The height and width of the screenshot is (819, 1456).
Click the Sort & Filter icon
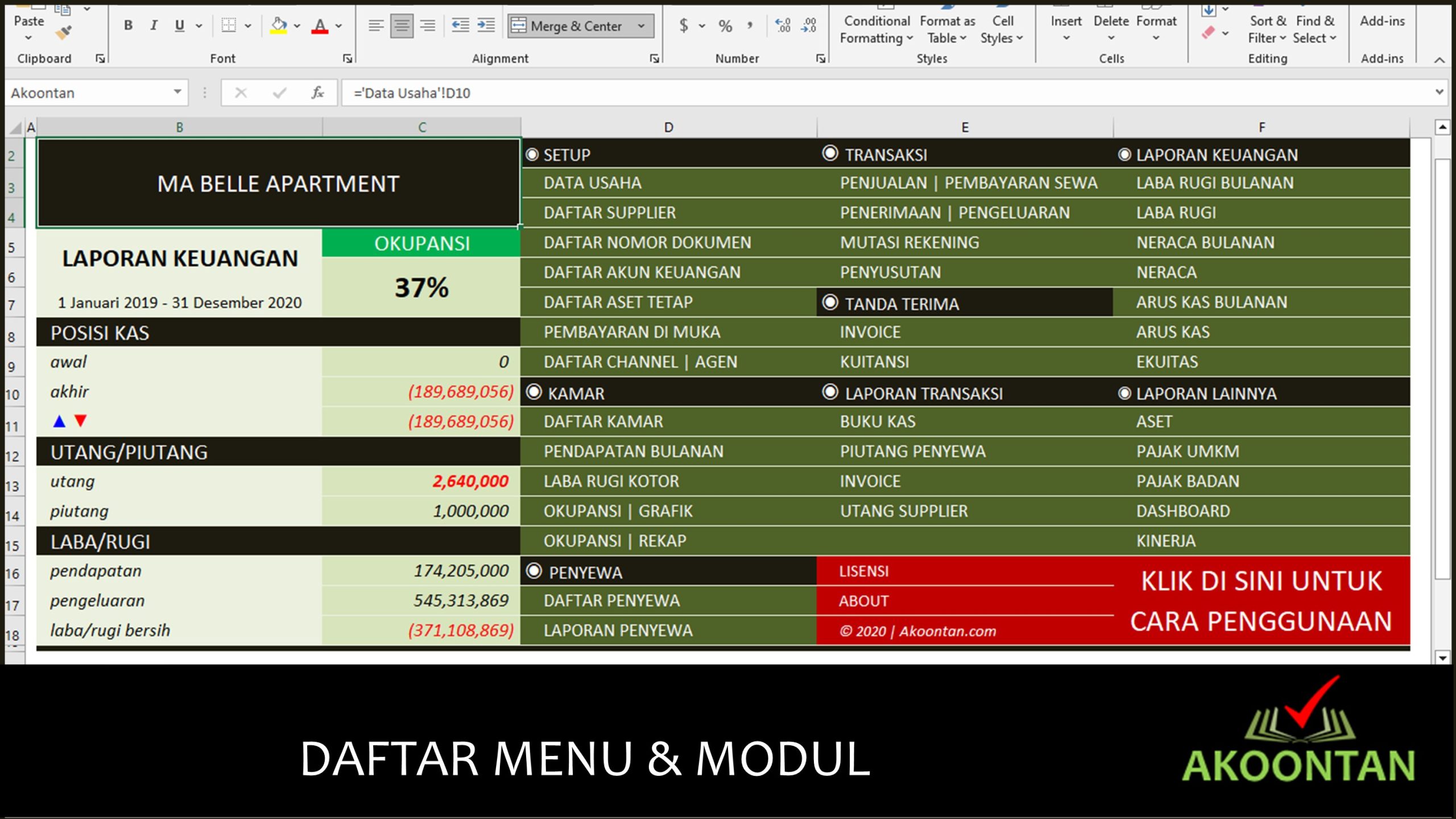[1267, 28]
